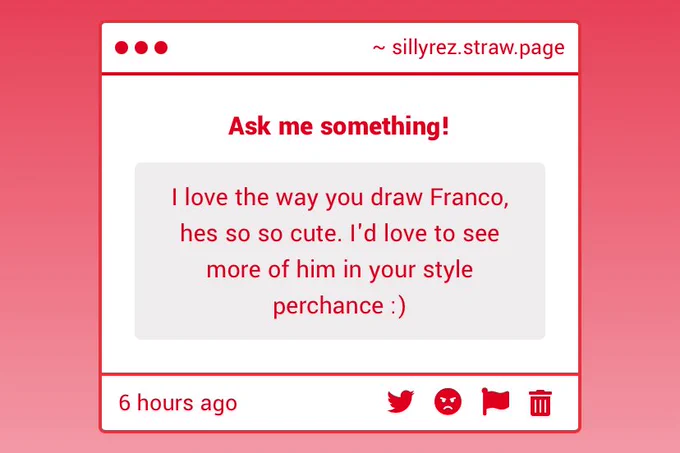Open the sillyrez.straw.page link
Screen dimensions: 680x453
478,48
